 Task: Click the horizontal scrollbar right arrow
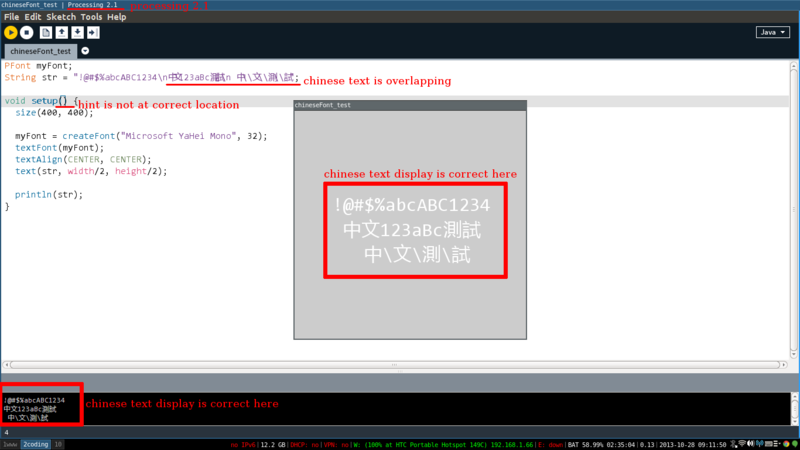pyautogui.click(x=784, y=365)
